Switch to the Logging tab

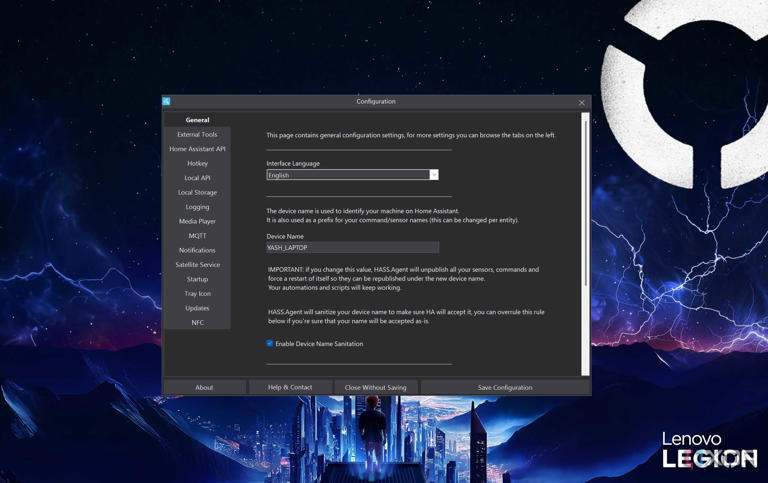pyautogui.click(x=197, y=207)
